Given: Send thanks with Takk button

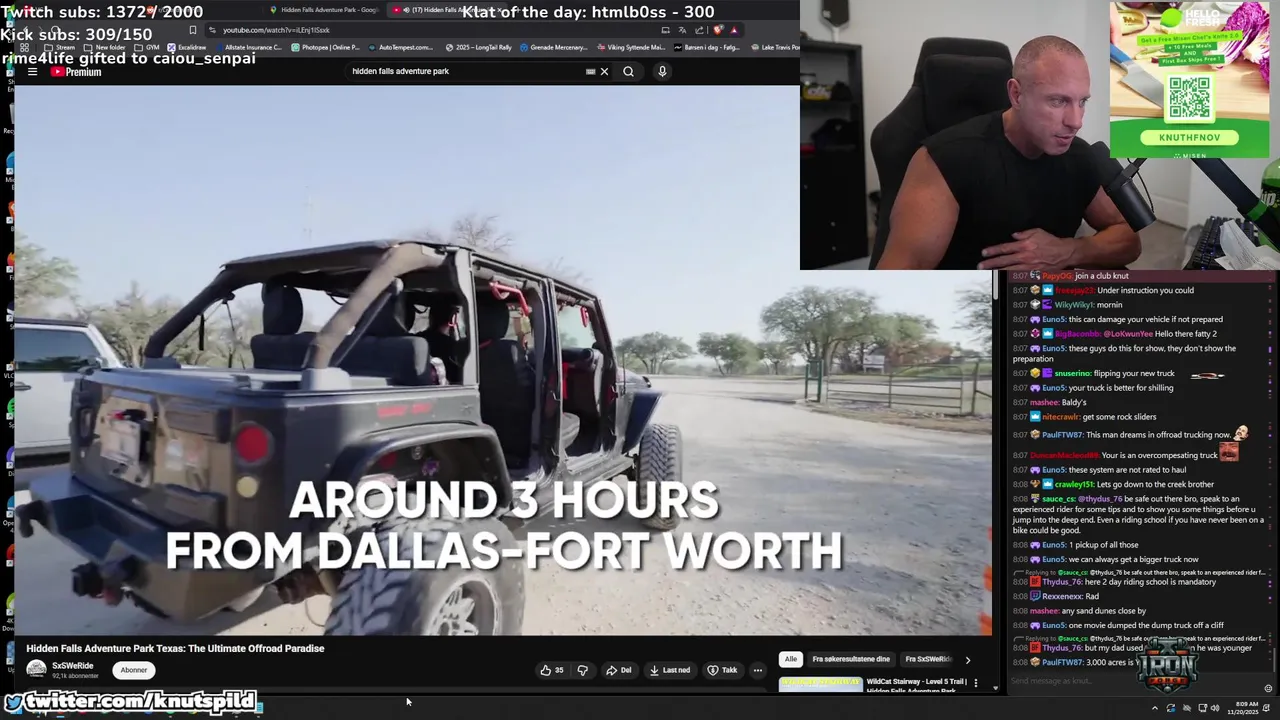Looking at the screenshot, I should click(722, 670).
